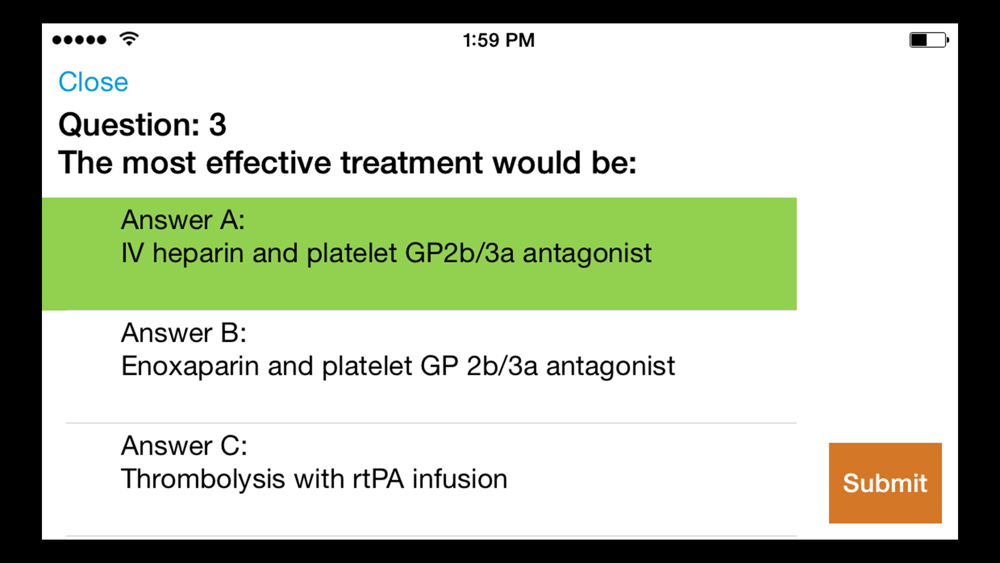Choose "Thrombolysis with rtPA infusion" text
This screenshot has height=563, width=1000.
click(x=314, y=479)
